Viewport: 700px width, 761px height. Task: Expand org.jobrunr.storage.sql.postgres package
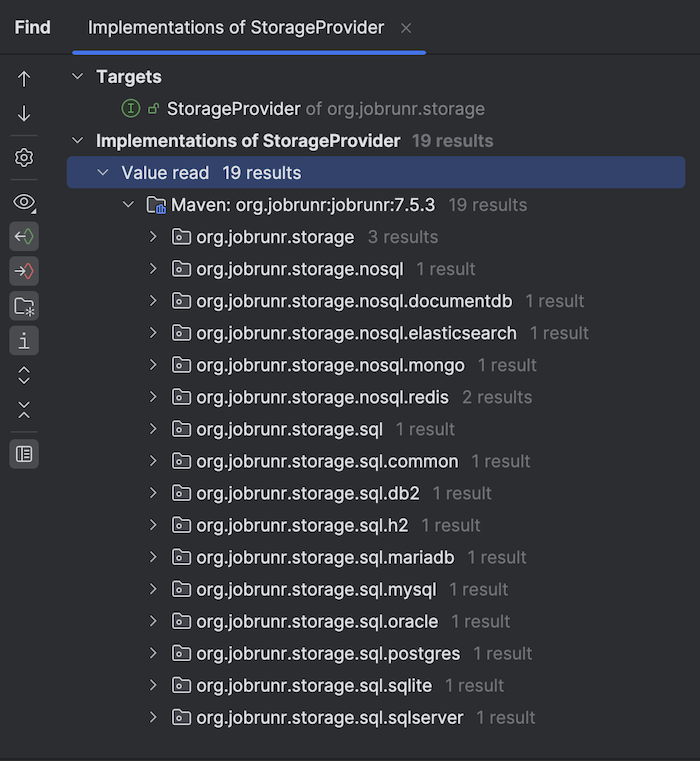pos(153,653)
